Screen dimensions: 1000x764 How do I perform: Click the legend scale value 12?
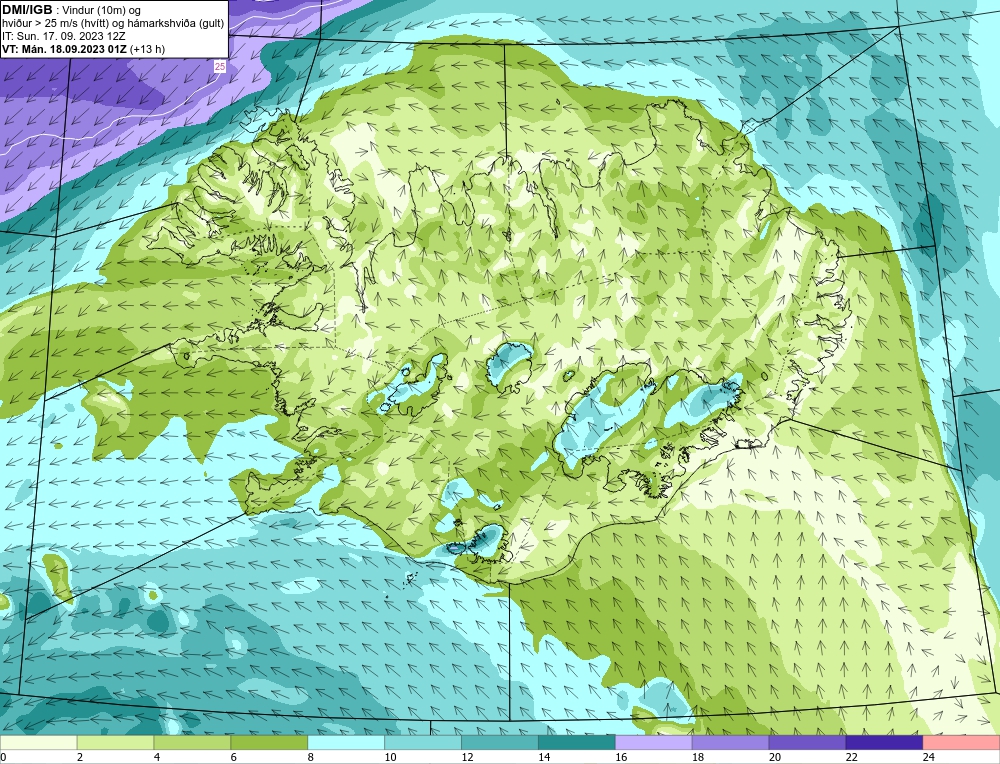click(x=467, y=757)
